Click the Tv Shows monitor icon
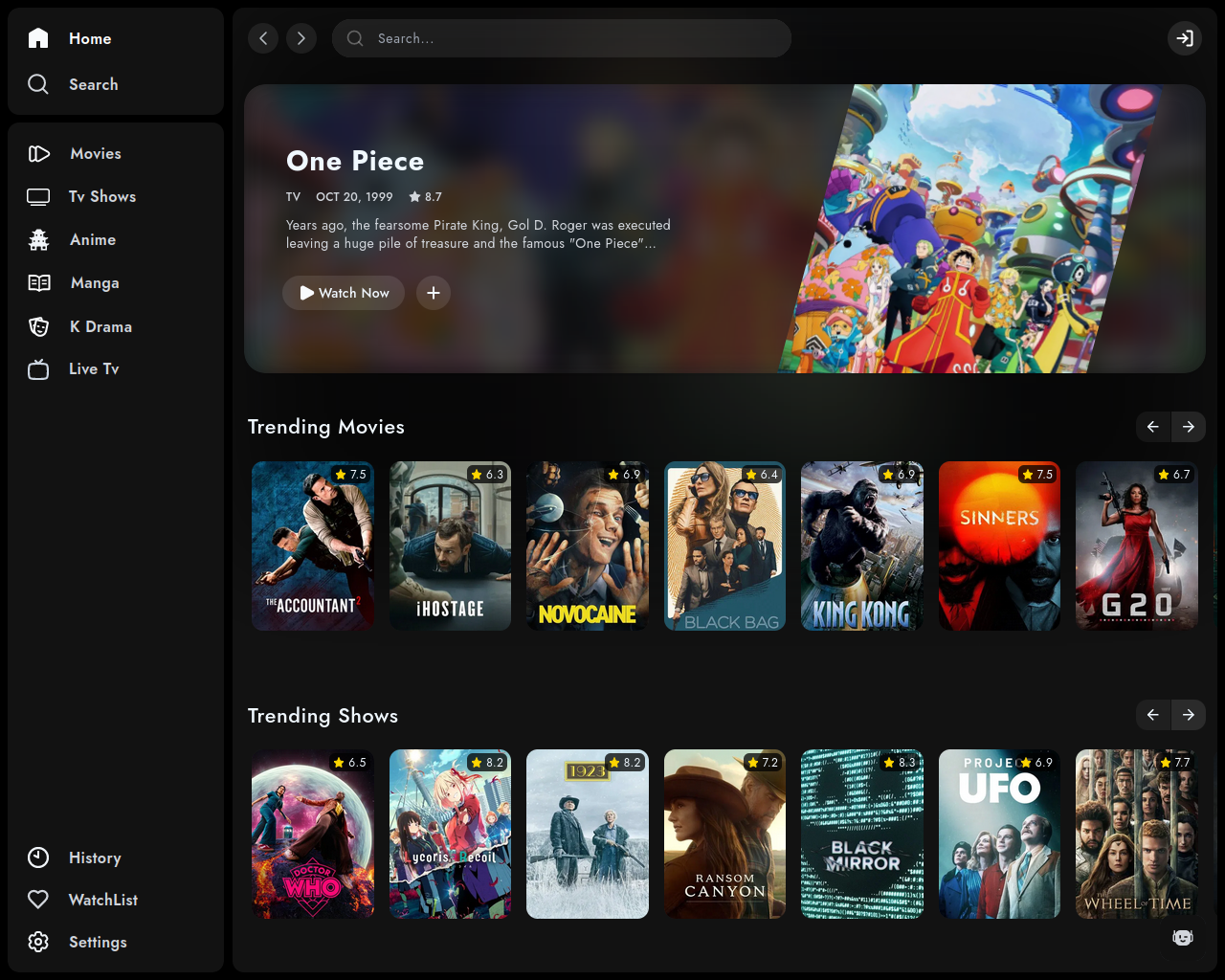The height and width of the screenshot is (980, 1225). [x=38, y=197]
